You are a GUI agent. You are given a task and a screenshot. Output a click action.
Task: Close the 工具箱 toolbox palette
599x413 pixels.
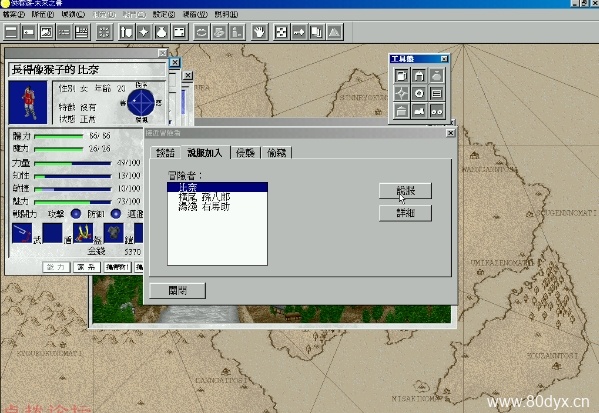point(444,59)
